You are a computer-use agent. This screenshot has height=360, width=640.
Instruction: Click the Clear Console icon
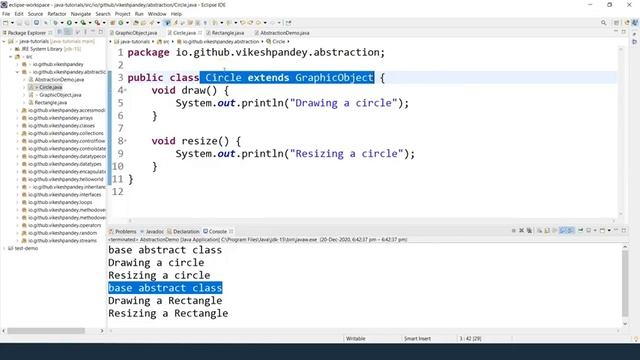click(540, 231)
